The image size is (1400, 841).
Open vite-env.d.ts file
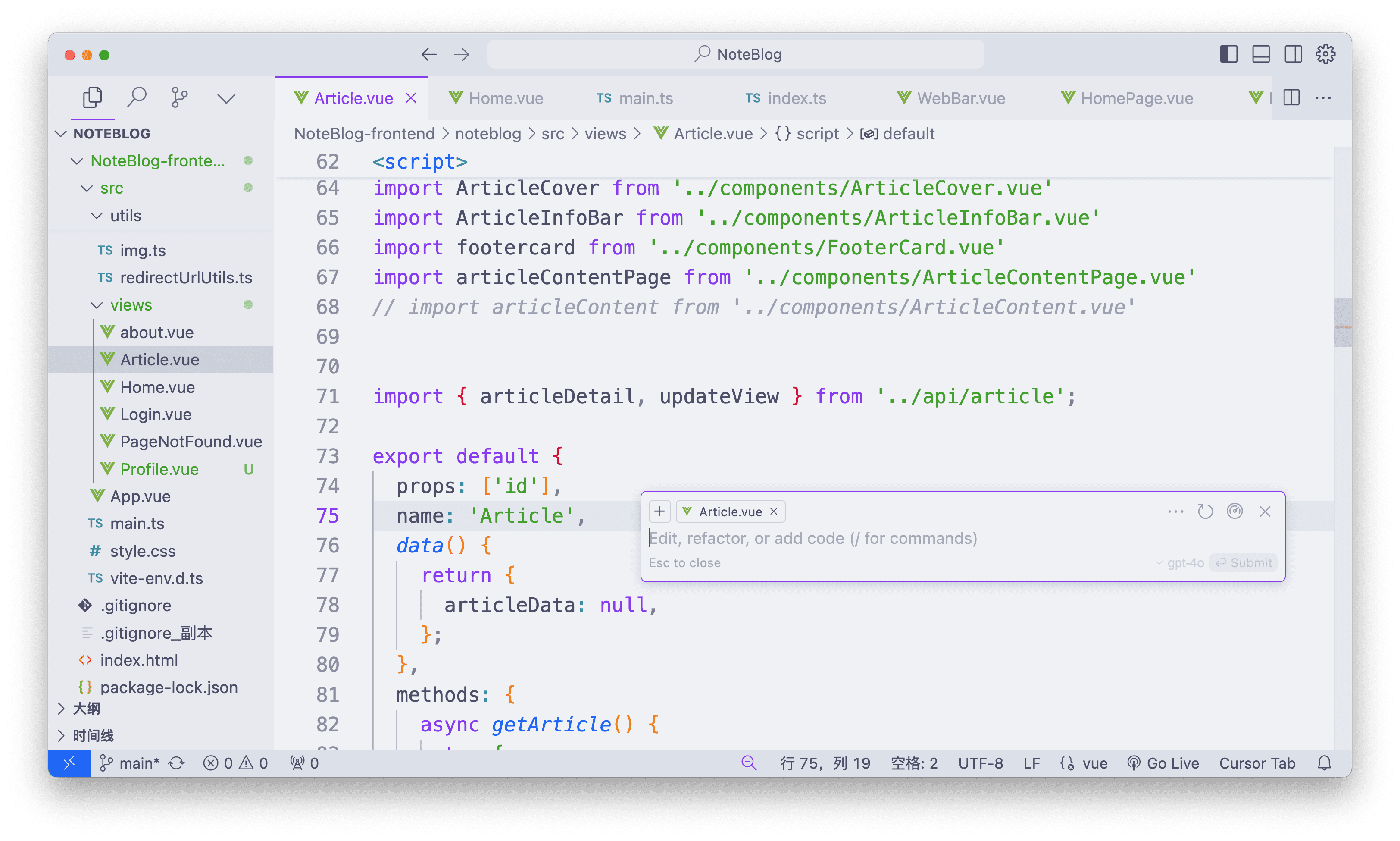(161, 578)
